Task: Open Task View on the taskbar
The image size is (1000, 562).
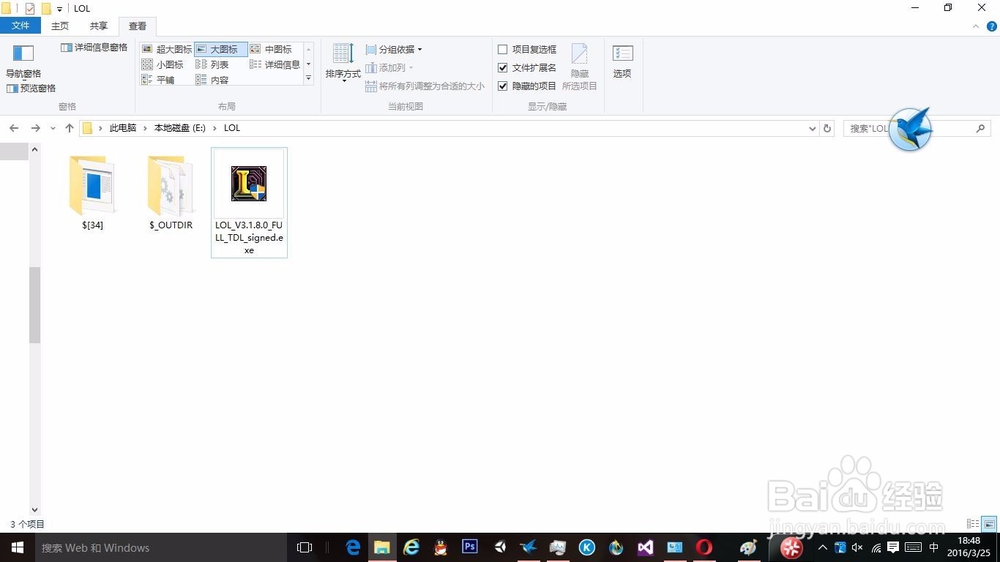Action: 304,547
